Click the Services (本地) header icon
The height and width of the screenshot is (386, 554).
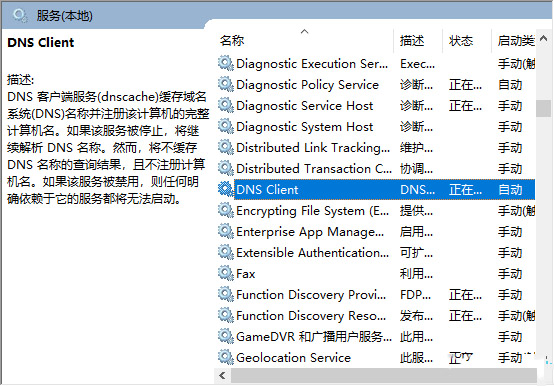click(19, 16)
